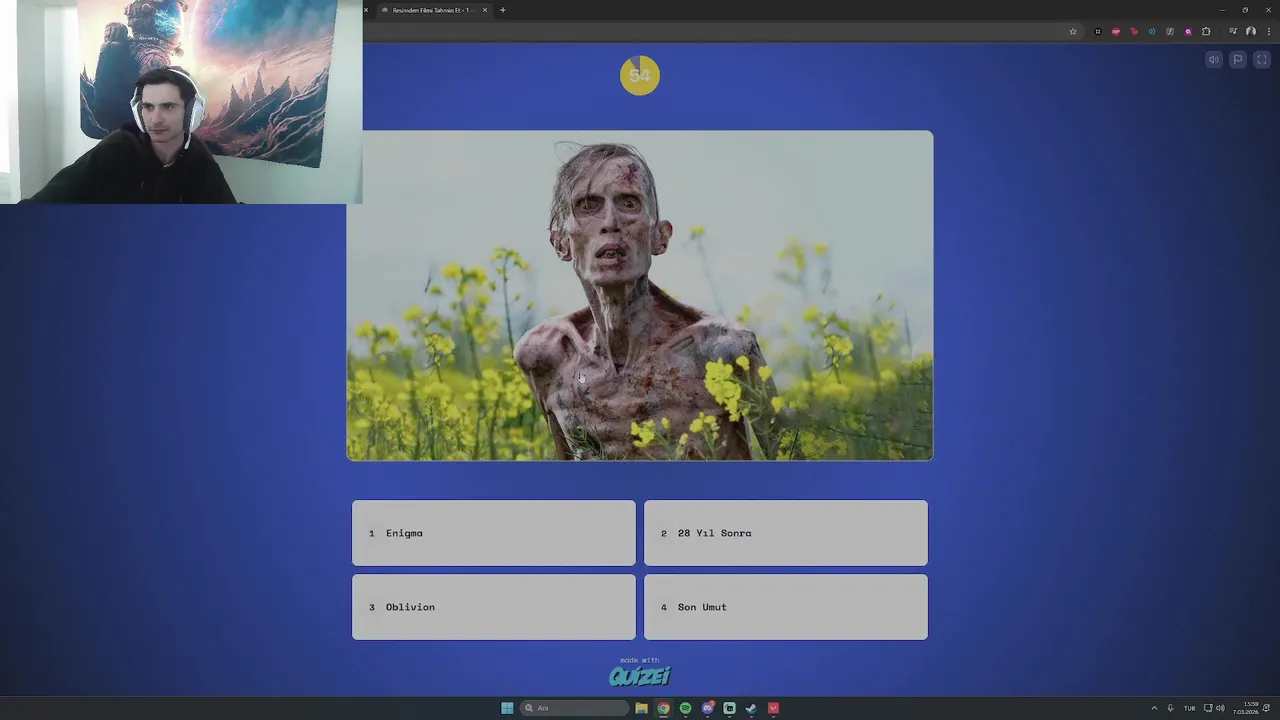1280x720 pixels.
Task: Click the microphone tray icon
Action: click(1170, 708)
